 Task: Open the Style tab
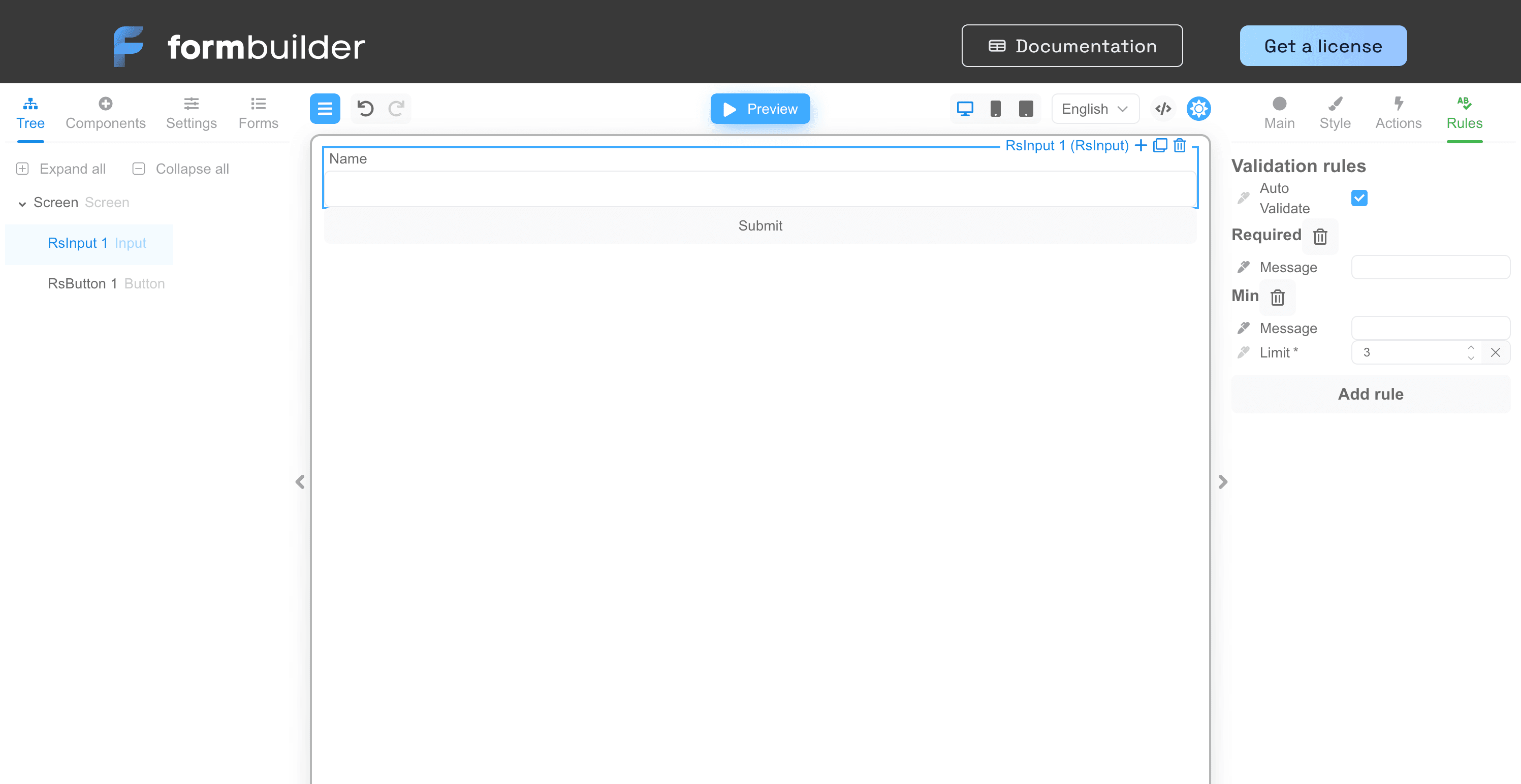[1335, 113]
